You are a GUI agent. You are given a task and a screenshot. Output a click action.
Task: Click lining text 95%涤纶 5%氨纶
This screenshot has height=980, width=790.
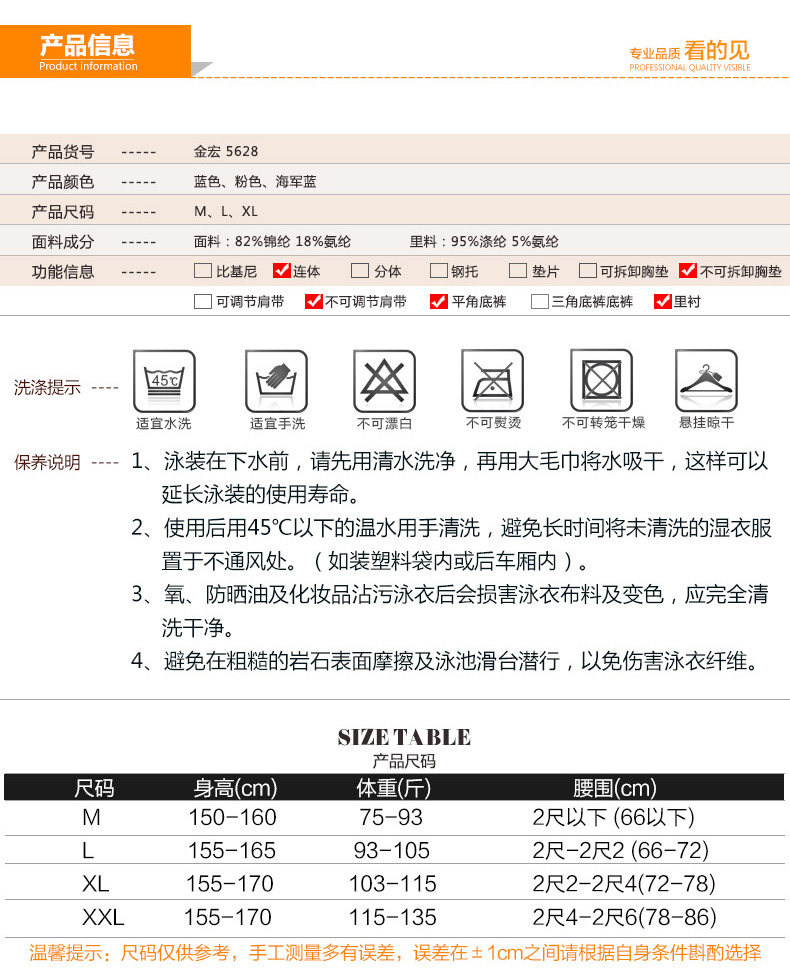[504, 241]
